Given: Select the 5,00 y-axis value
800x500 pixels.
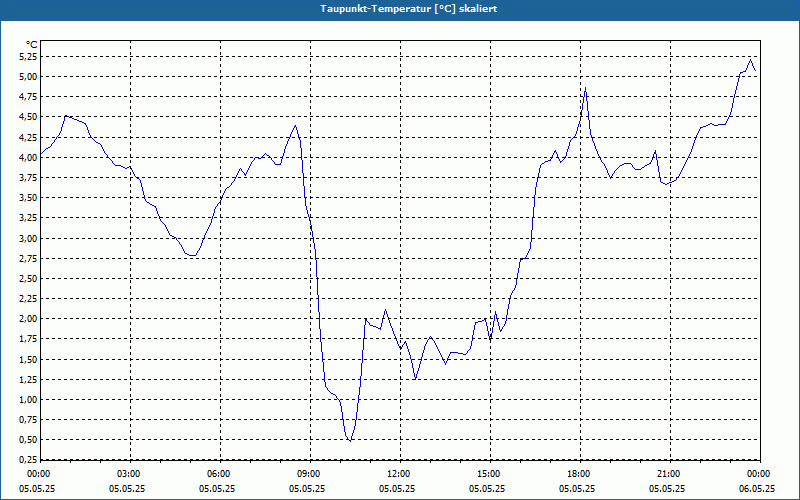Looking at the screenshot, I should [27, 77].
